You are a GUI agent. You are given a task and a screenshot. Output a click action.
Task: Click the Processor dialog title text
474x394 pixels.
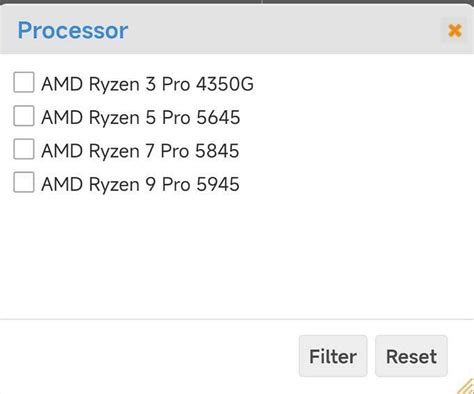point(73,31)
